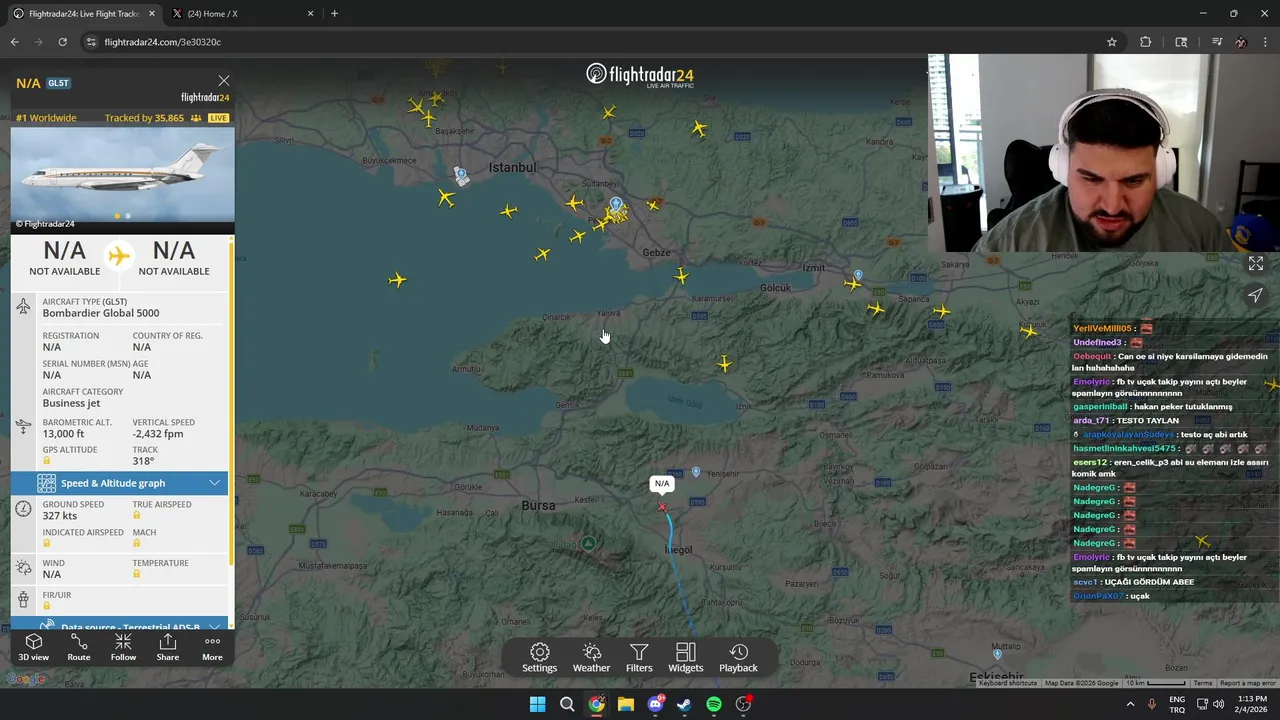Click the Tracked by 35,865 label

[x=144, y=118]
